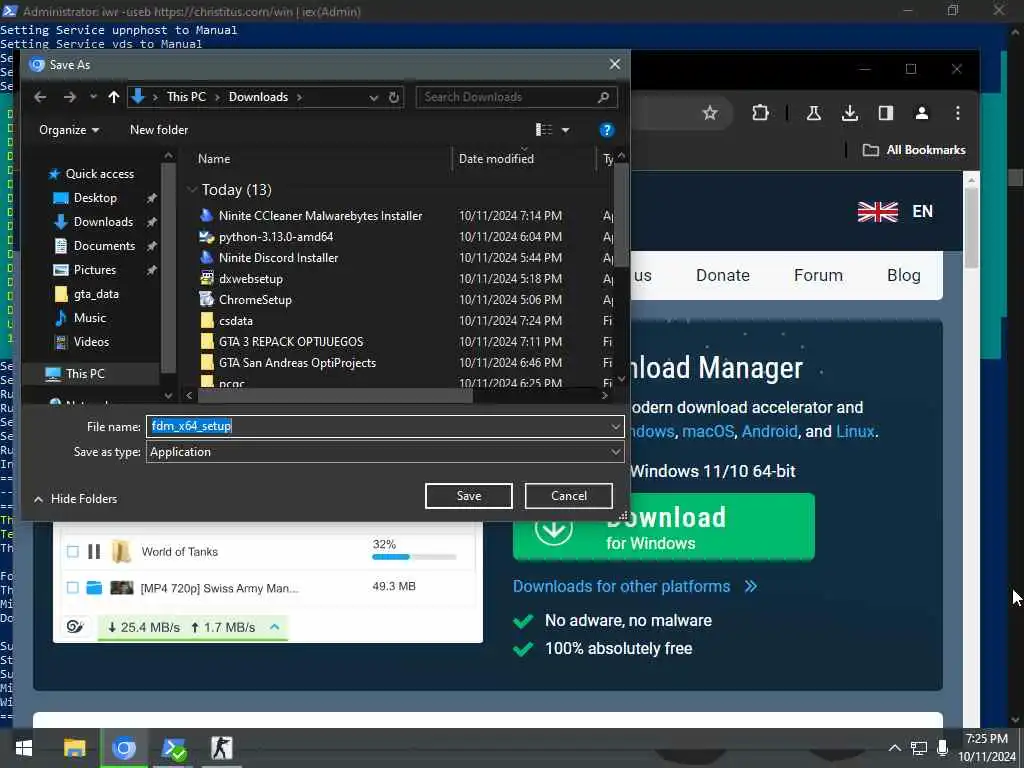Select Desktop in Quick access
This screenshot has height=768, width=1024.
[x=95, y=198]
